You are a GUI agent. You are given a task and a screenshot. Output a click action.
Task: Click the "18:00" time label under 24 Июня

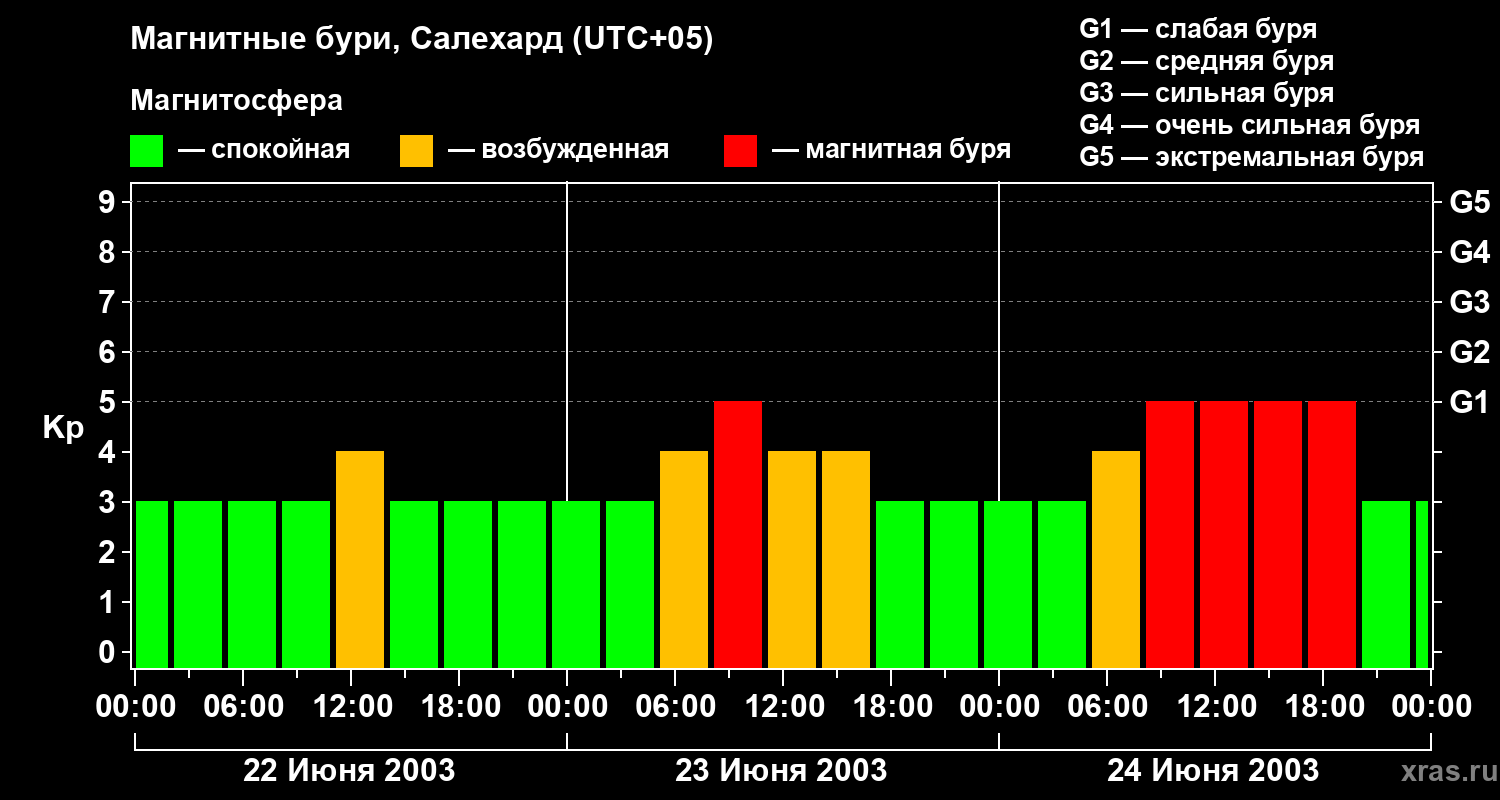(1323, 707)
